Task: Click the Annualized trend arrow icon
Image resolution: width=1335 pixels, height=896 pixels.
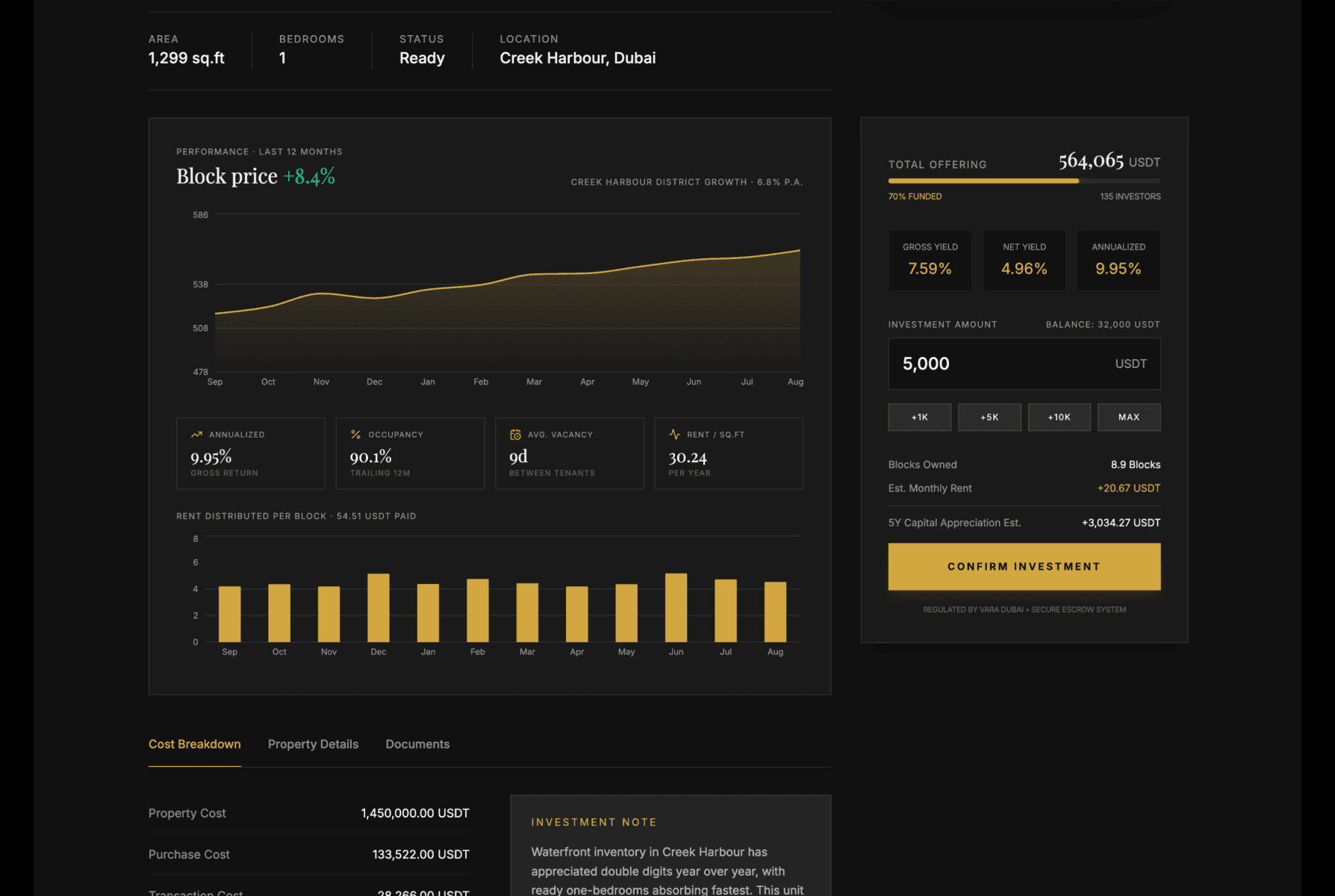Action: pos(196,435)
